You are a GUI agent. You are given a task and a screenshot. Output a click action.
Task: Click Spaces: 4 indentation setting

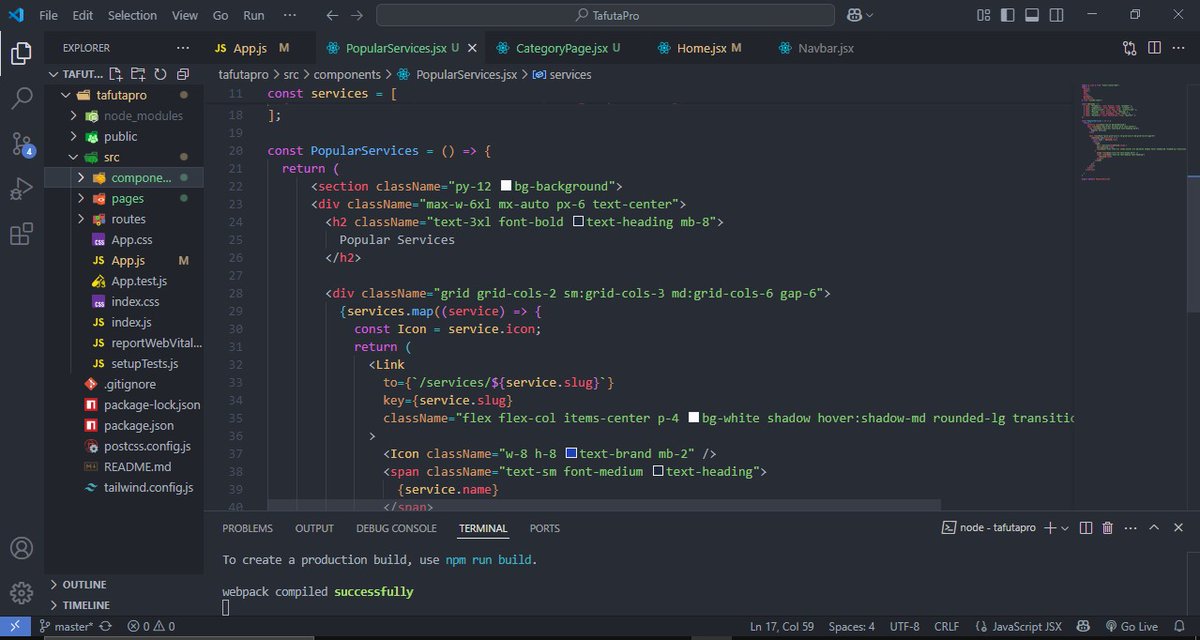tap(853, 627)
